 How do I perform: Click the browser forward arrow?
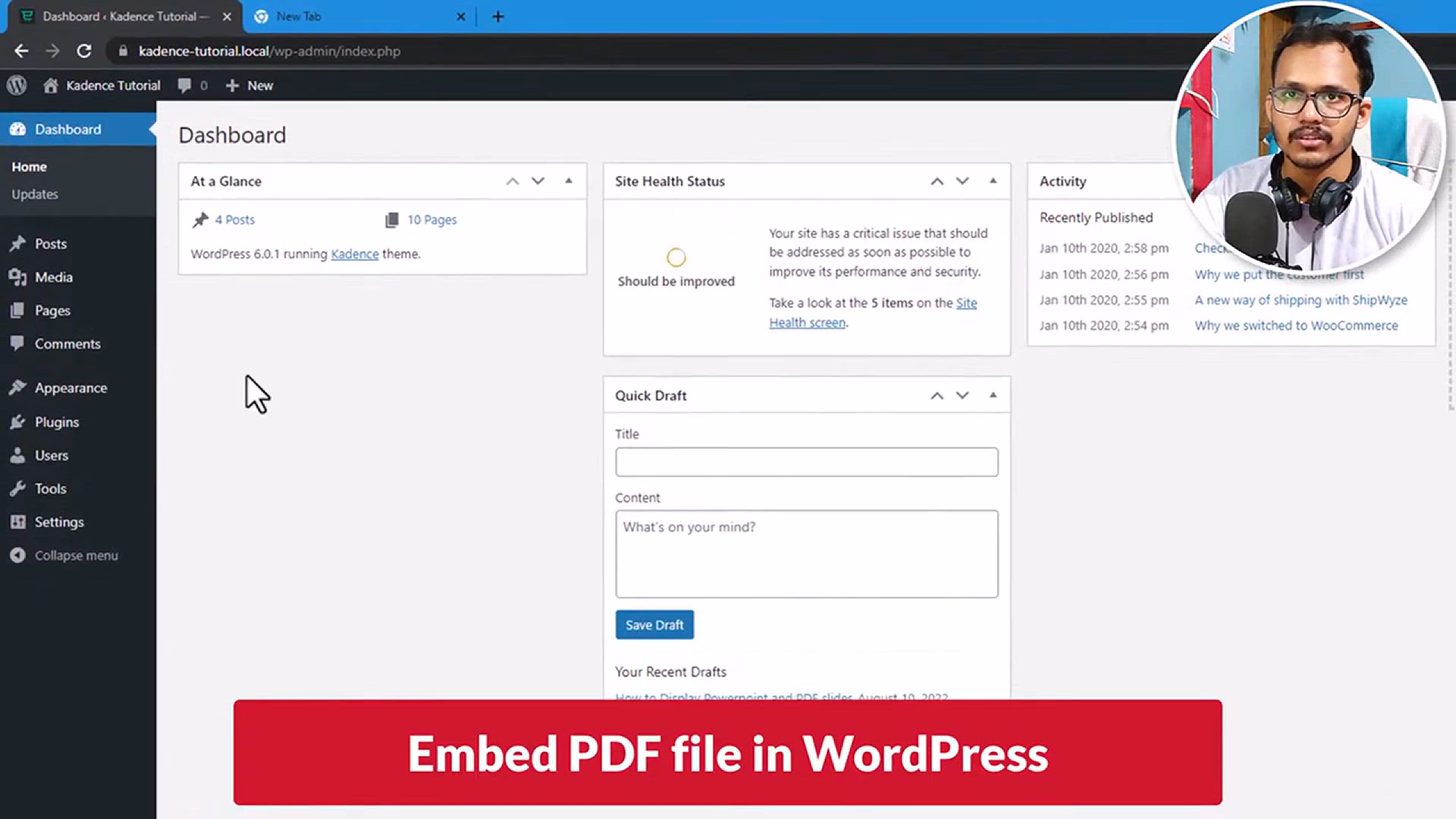(52, 51)
